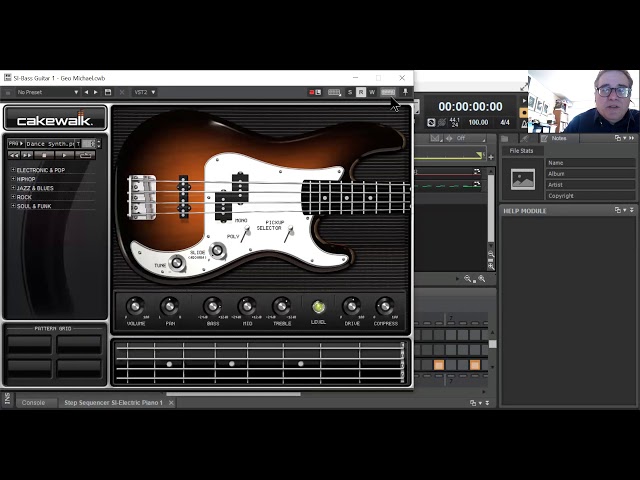Screen dimensions: 640x480
Task: Close the Step Sequencer tab
Action: click(171, 403)
